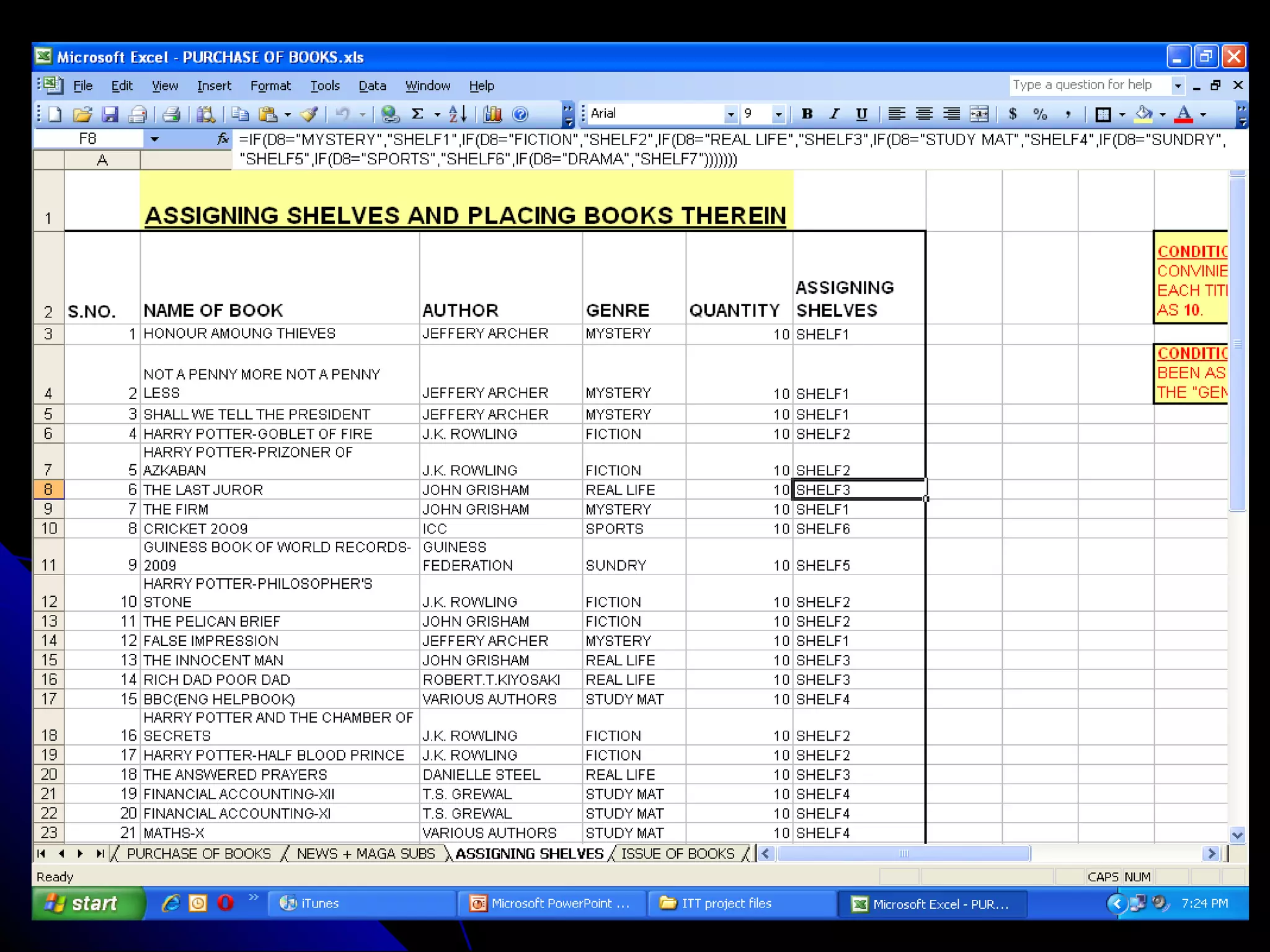Toggle Italic formatting

[834, 114]
